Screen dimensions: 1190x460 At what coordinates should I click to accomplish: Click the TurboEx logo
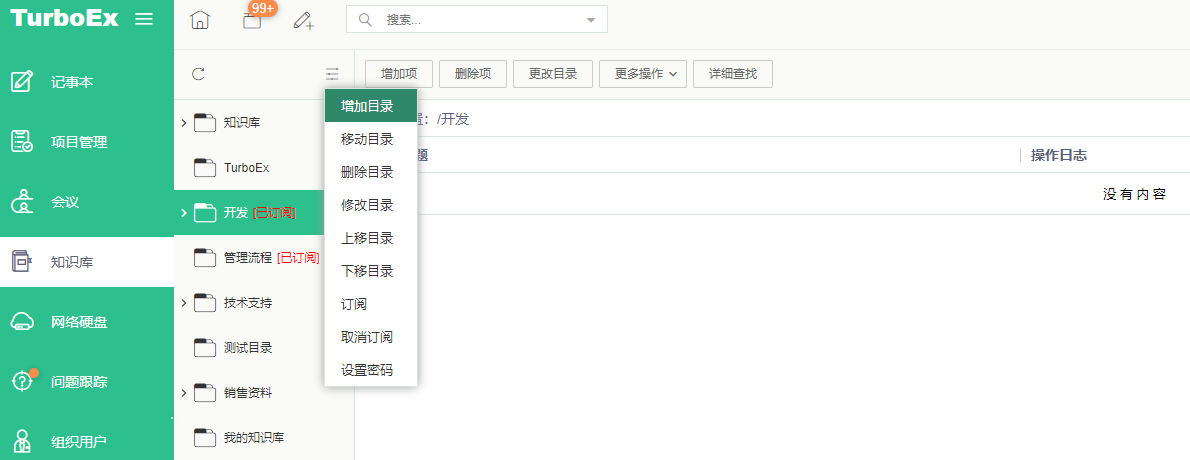tap(65, 19)
